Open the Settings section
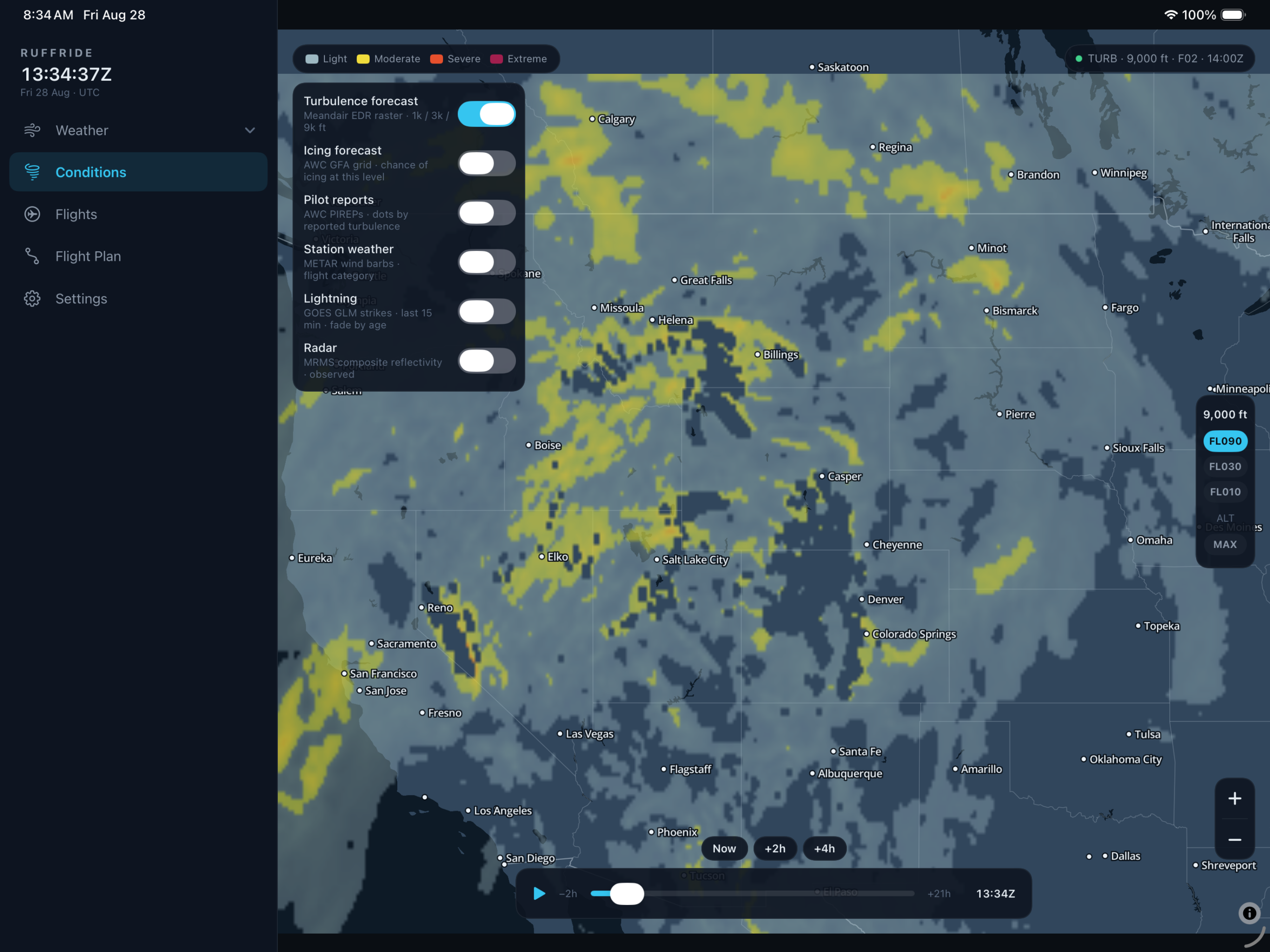This screenshot has height=952, width=1270. coord(138,298)
